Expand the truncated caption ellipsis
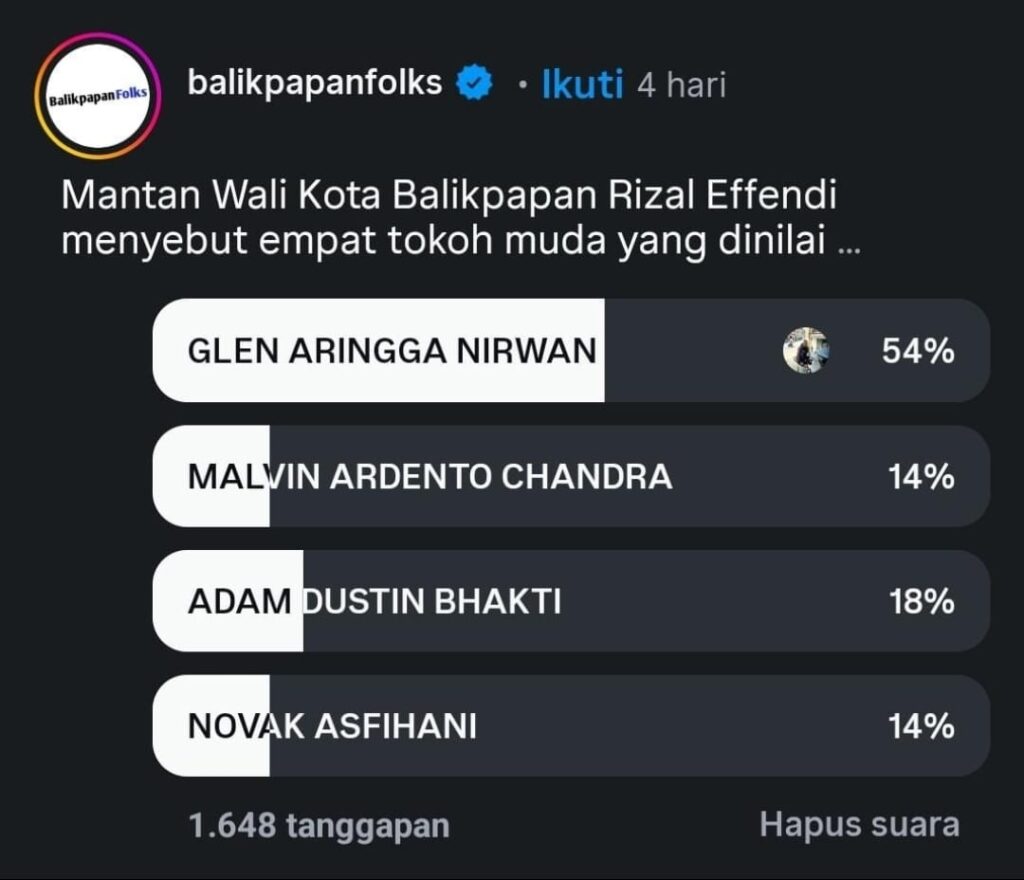Image resolution: width=1024 pixels, height=880 pixels. pyautogui.click(x=849, y=248)
